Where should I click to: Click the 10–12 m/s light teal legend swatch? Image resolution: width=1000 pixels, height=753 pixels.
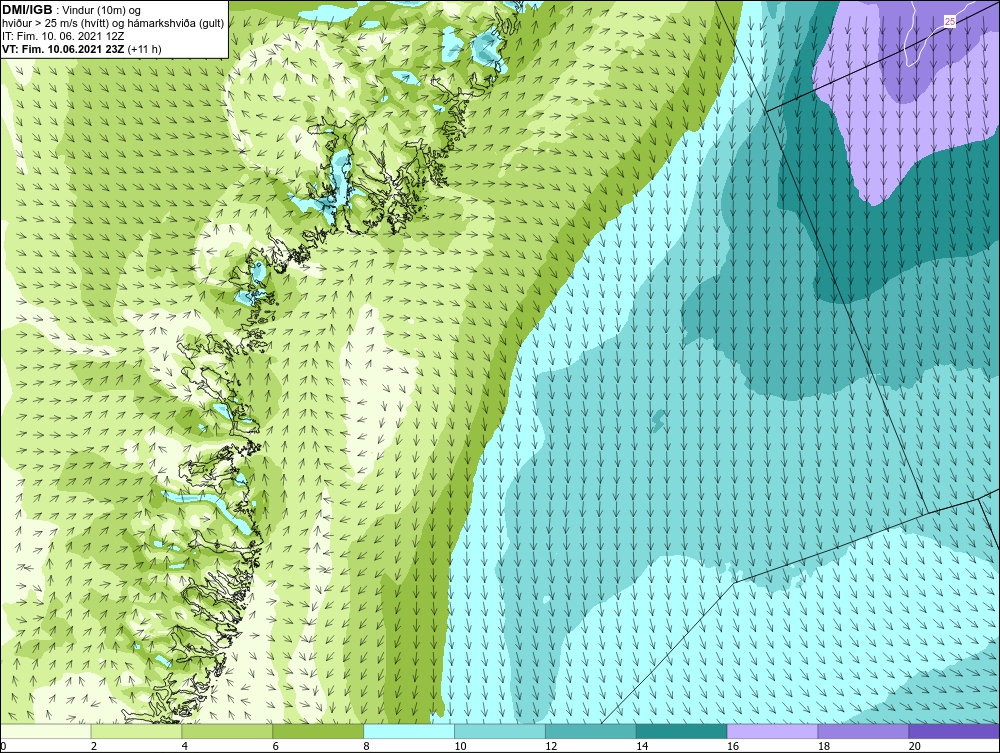(x=499, y=731)
